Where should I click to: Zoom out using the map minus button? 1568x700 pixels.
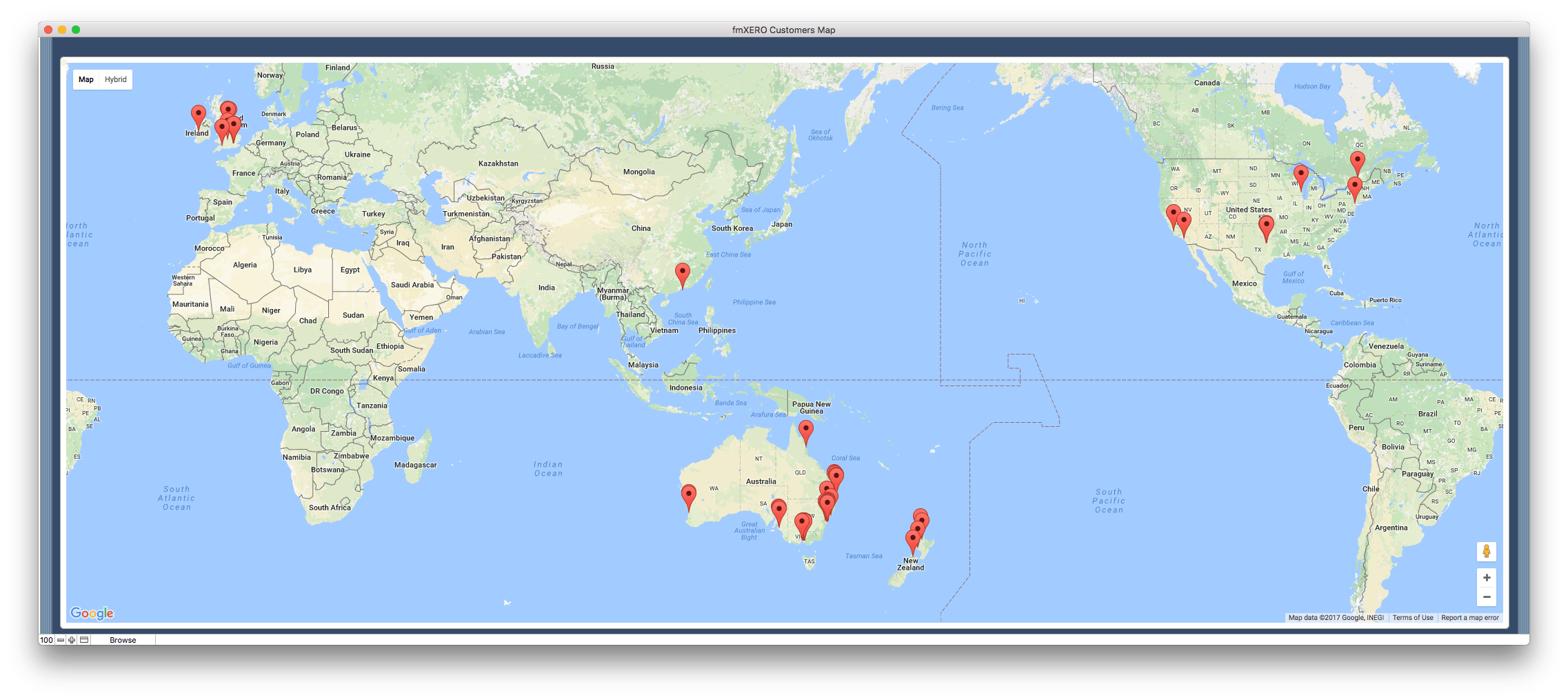tap(1487, 597)
